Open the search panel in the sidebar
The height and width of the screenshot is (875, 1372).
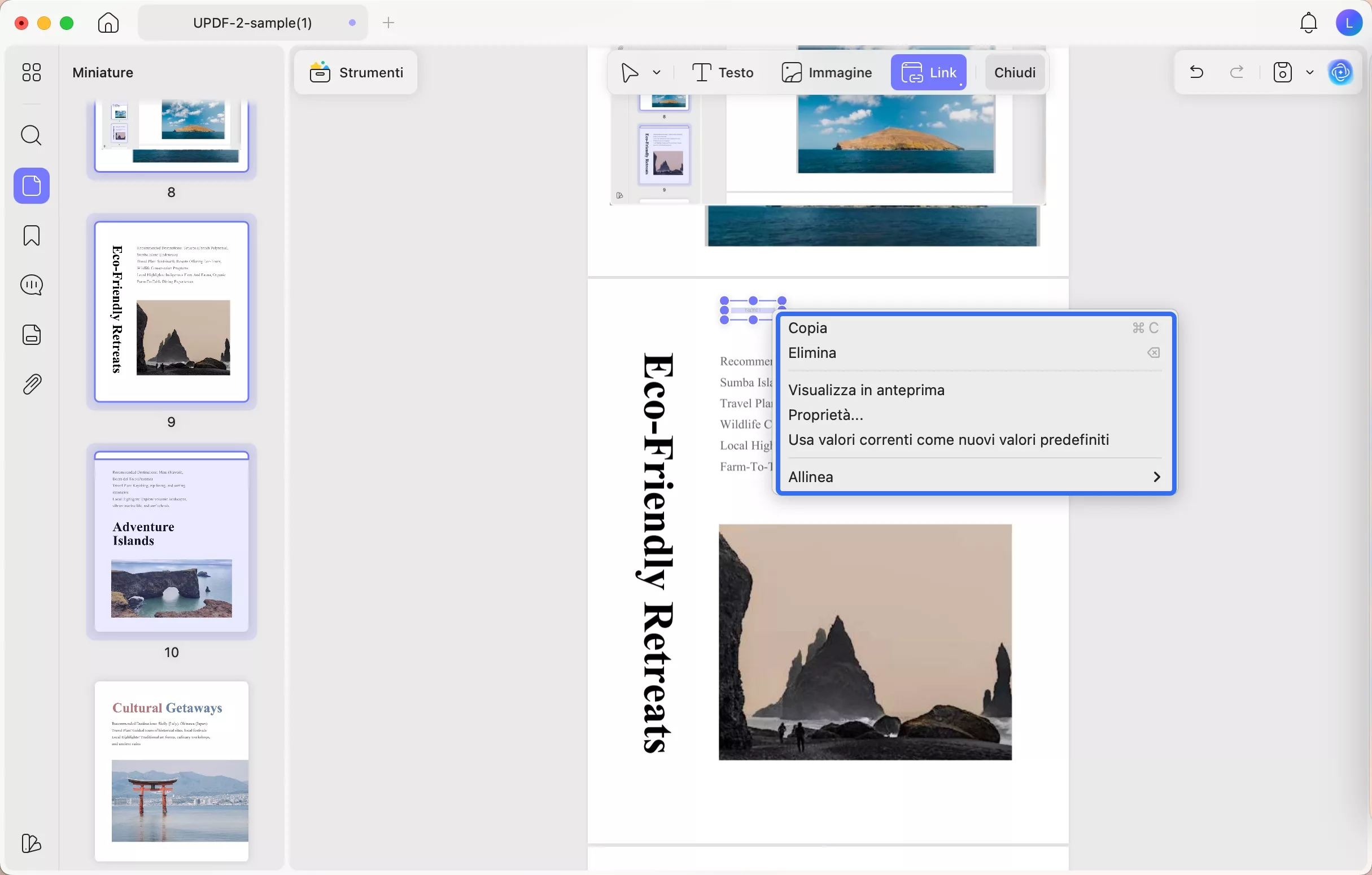(32, 135)
